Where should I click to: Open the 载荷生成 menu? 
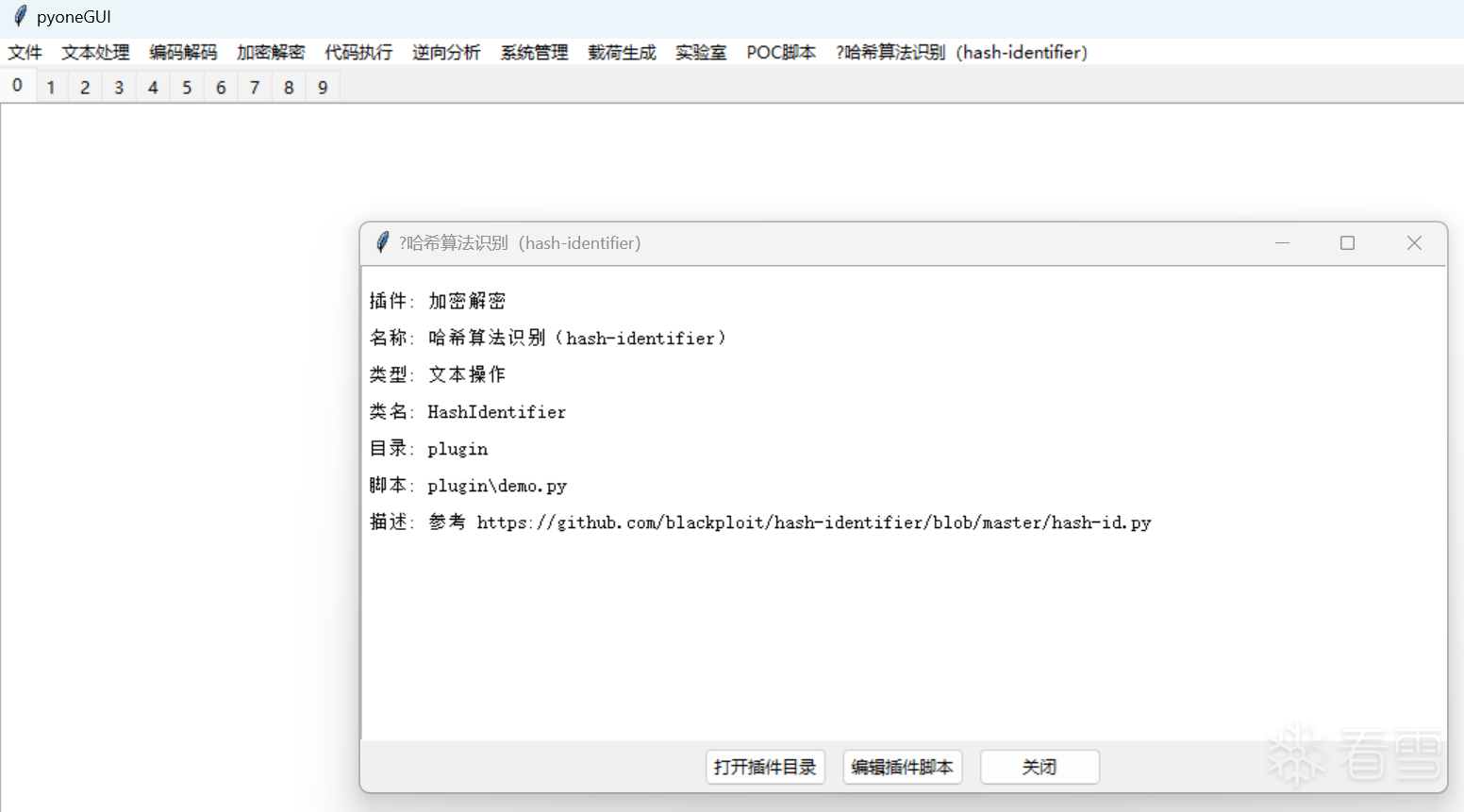pyautogui.click(x=622, y=52)
